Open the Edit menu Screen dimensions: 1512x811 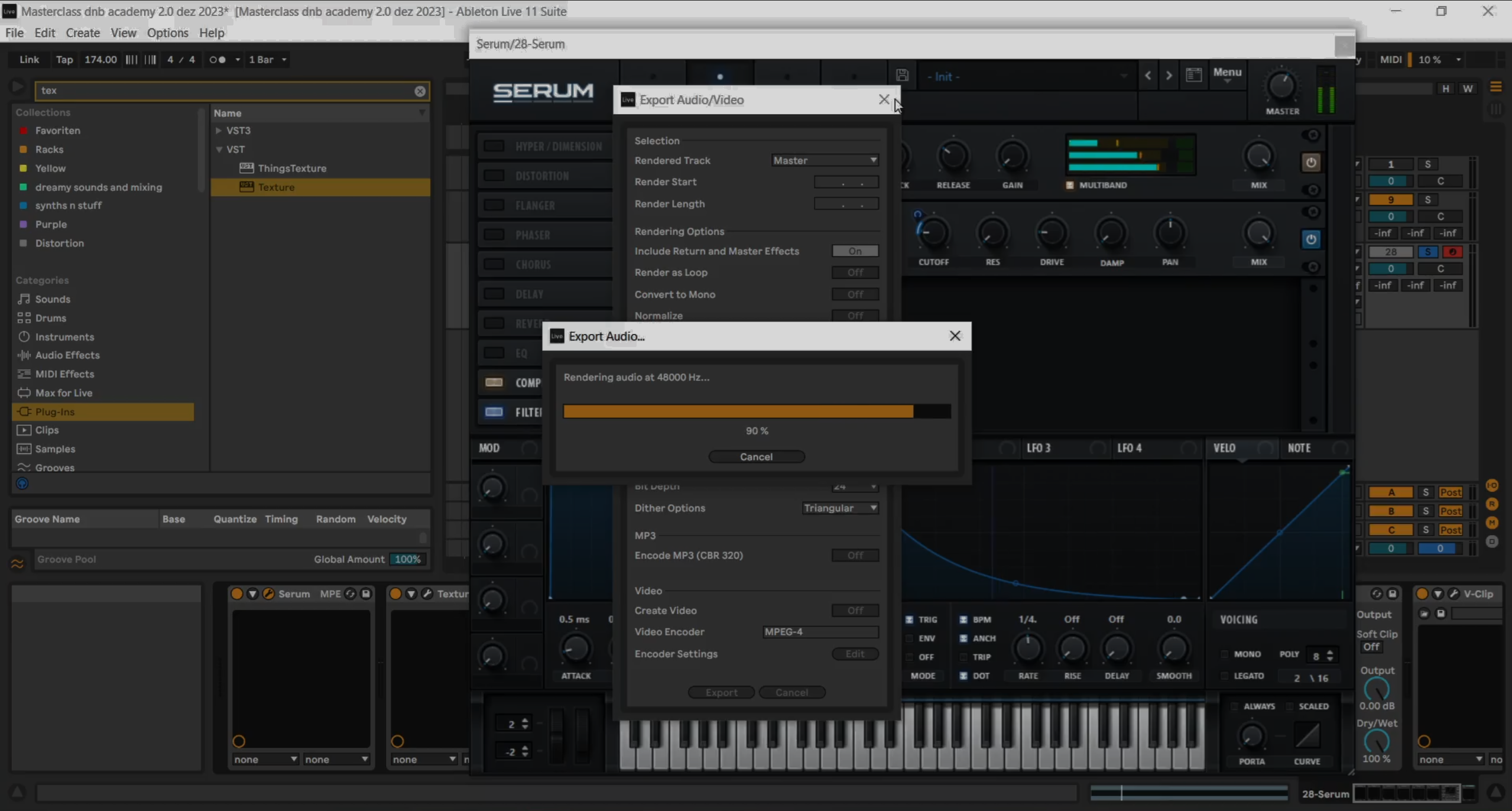tap(44, 33)
